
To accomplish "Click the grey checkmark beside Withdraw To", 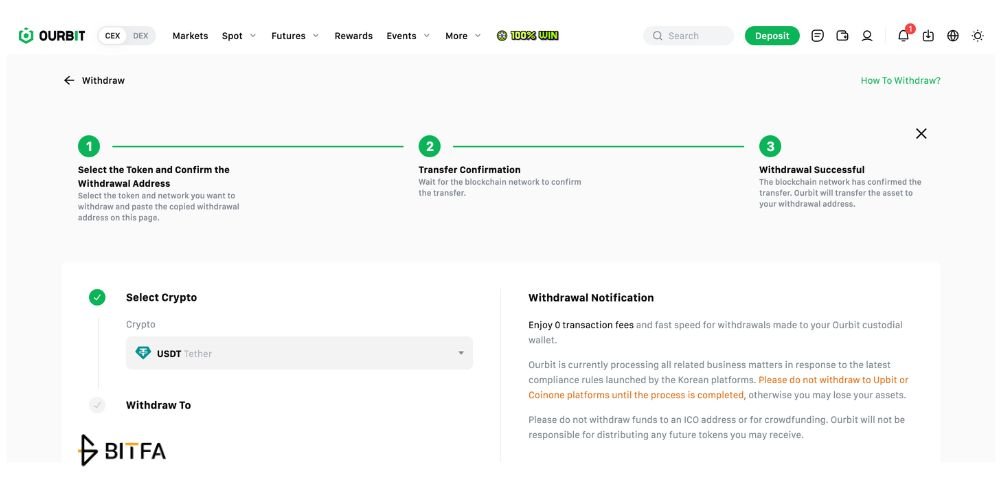I will pyautogui.click(x=97, y=404).
